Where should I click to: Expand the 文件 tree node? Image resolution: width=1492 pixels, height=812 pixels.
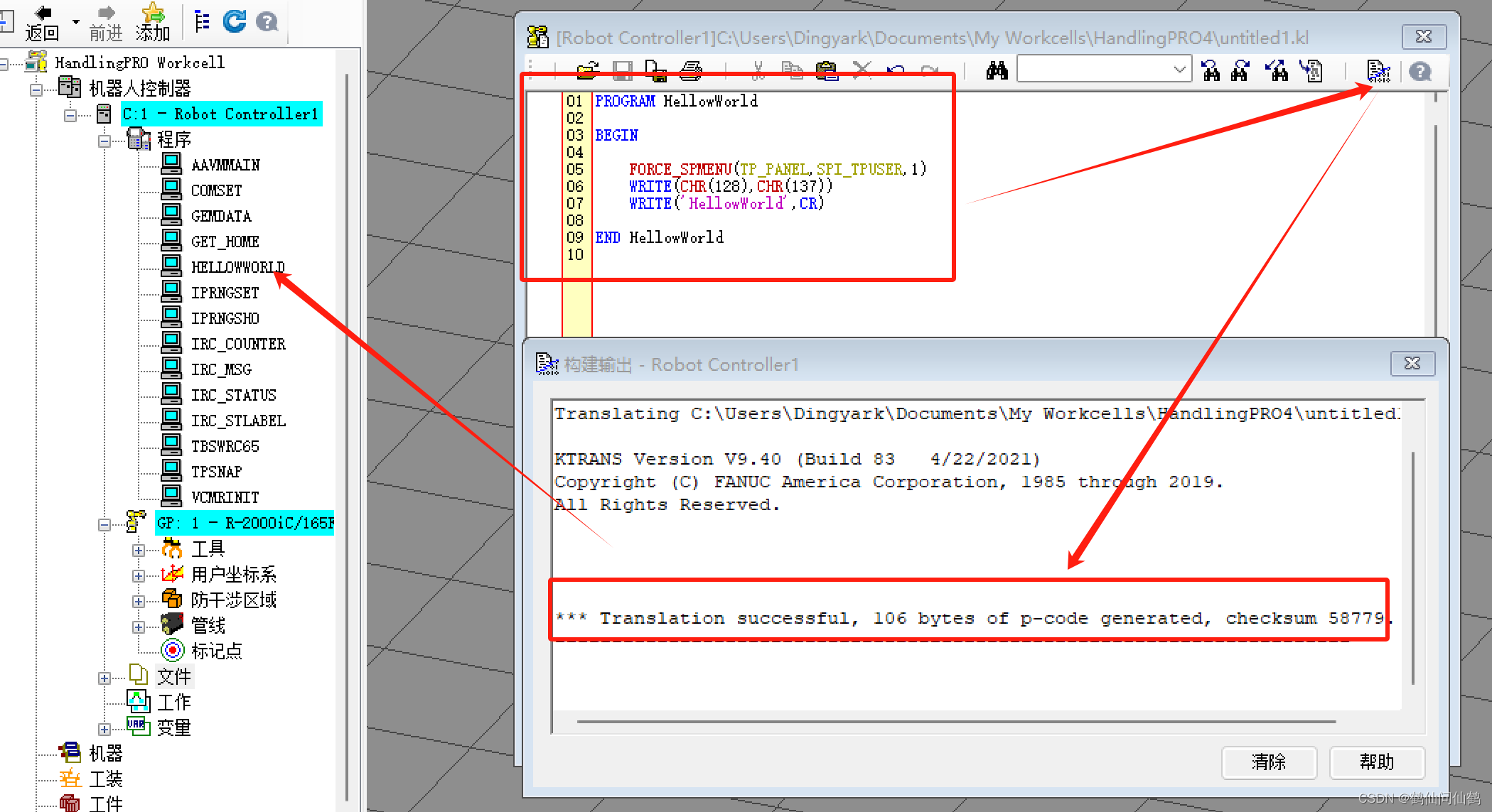click(x=104, y=678)
